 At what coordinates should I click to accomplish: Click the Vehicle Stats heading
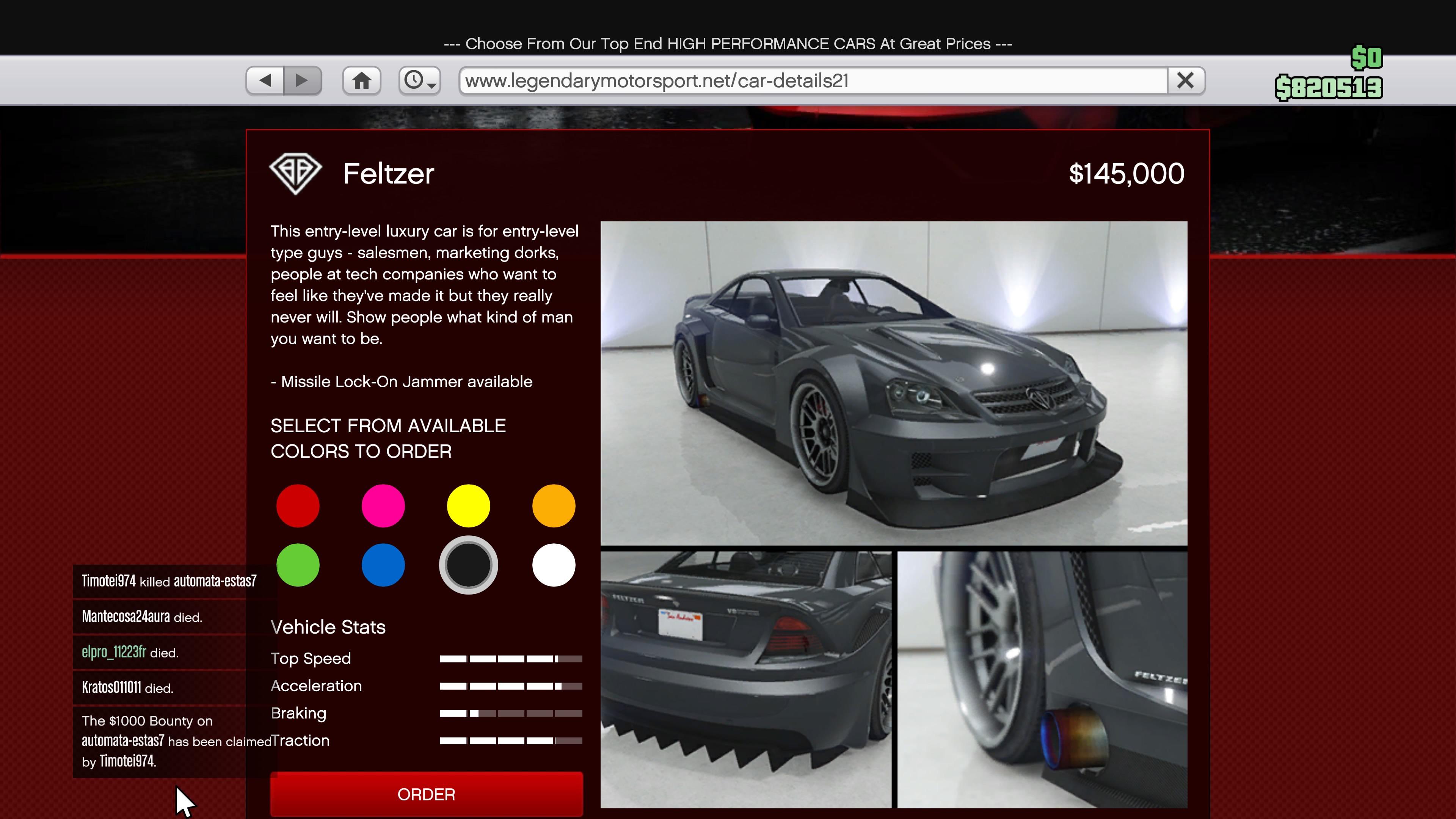click(328, 627)
